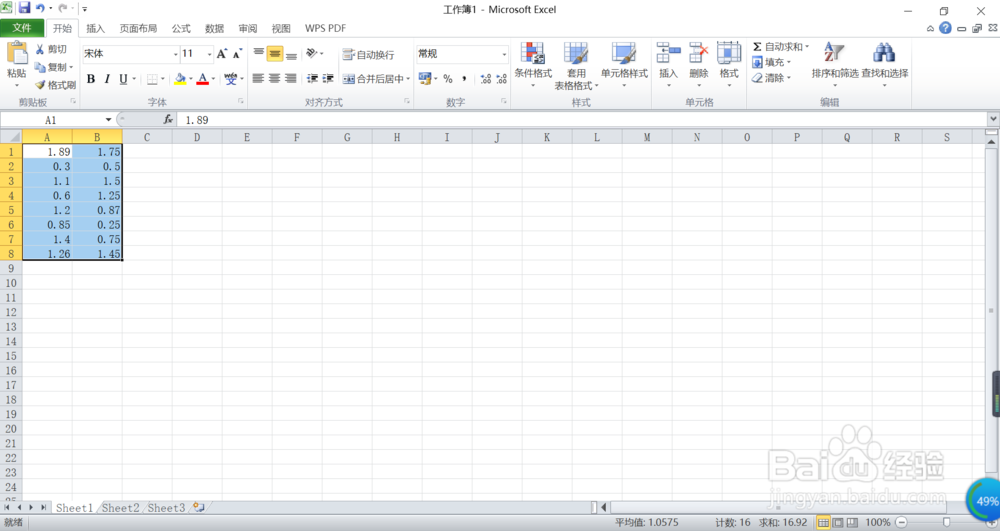Open AutoSum (自动求和) dropdown arrow

pyautogui.click(x=807, y=47)
